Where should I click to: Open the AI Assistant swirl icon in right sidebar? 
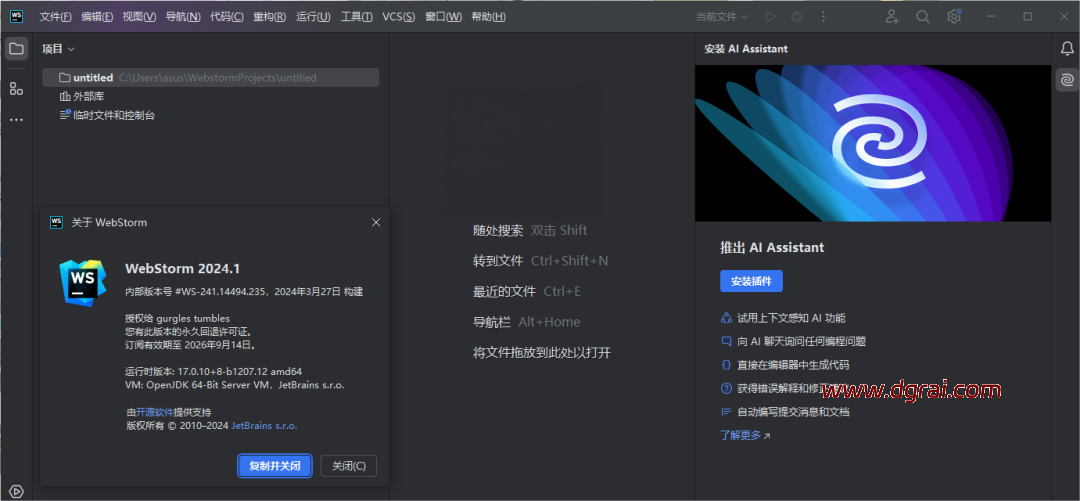point(1067,80)
